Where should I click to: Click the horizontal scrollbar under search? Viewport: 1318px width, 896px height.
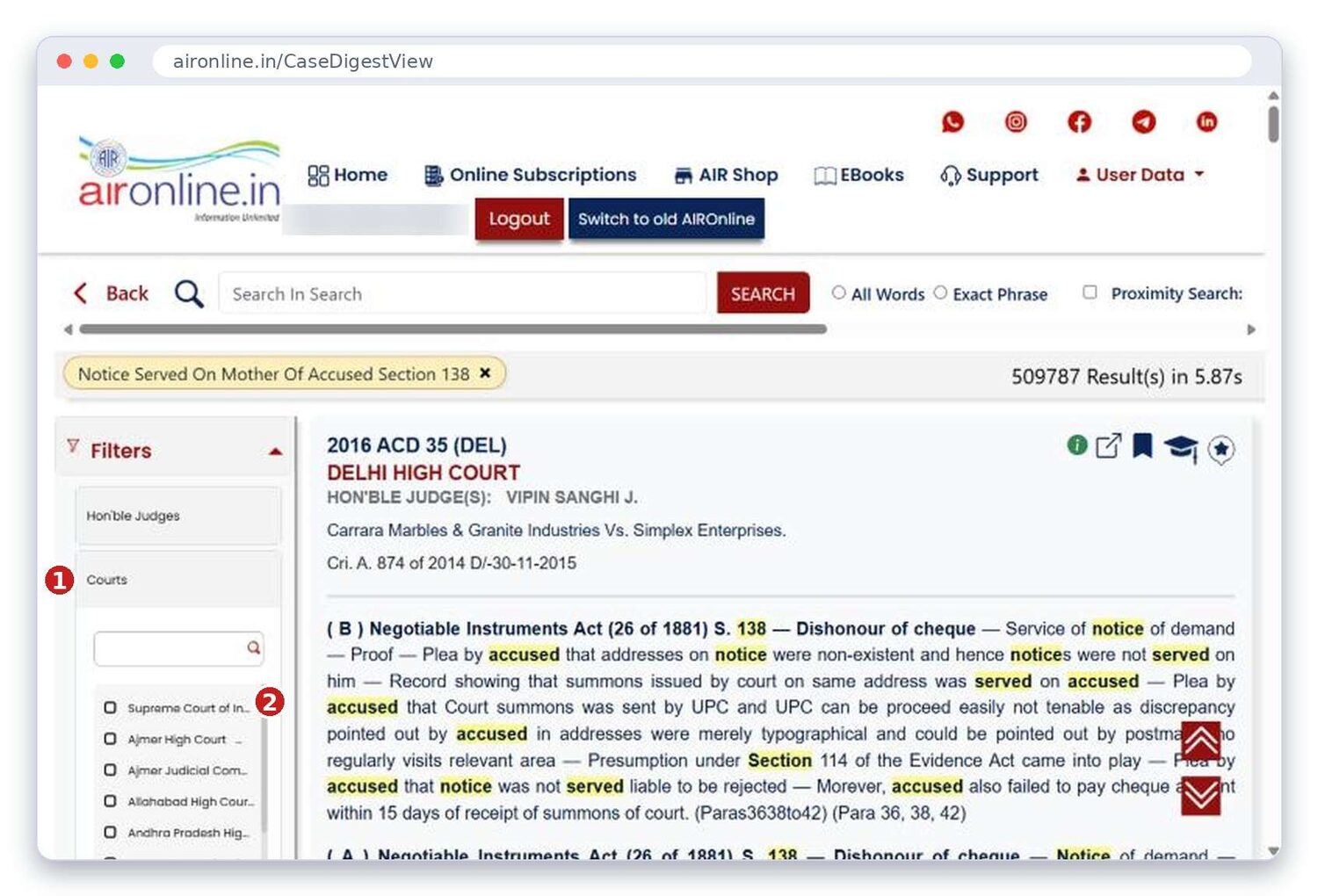tap(453, 329)
